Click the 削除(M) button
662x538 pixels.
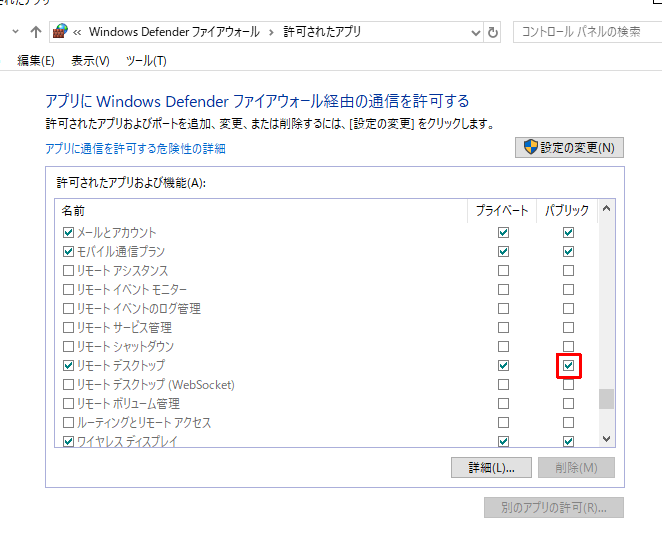(576, 467)
